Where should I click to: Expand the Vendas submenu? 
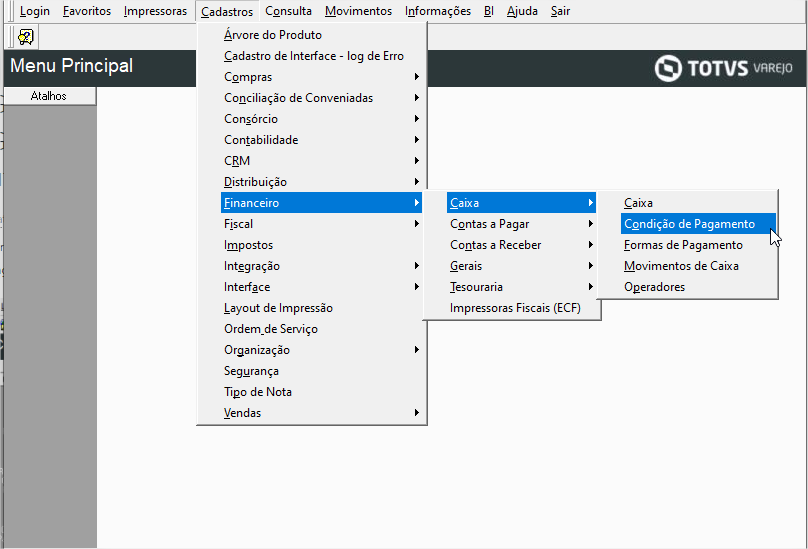pos(321,413)
